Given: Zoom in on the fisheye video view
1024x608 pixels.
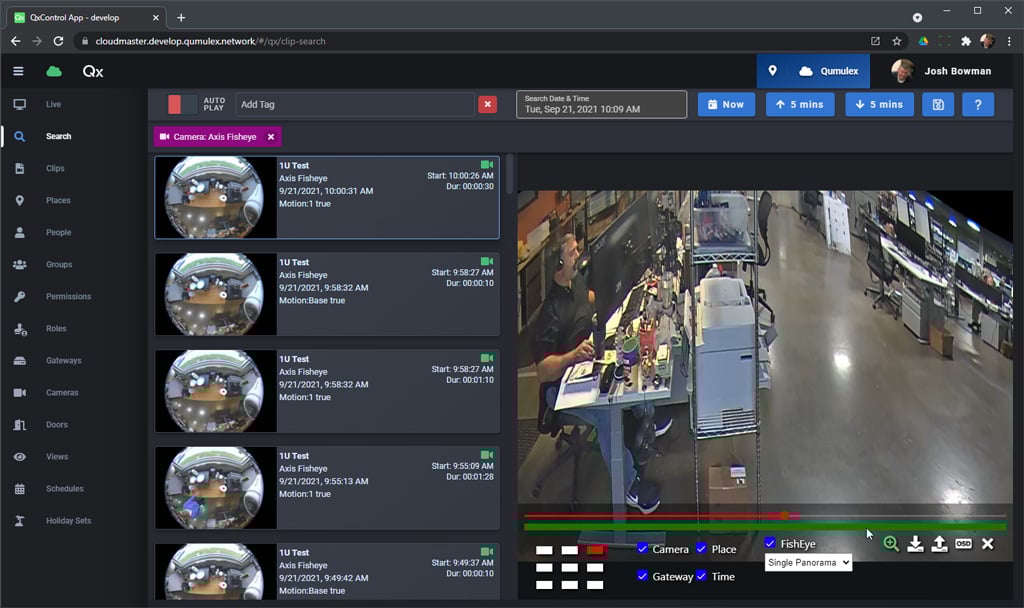Looking at the screenshot, I should [x=890, y=543].
